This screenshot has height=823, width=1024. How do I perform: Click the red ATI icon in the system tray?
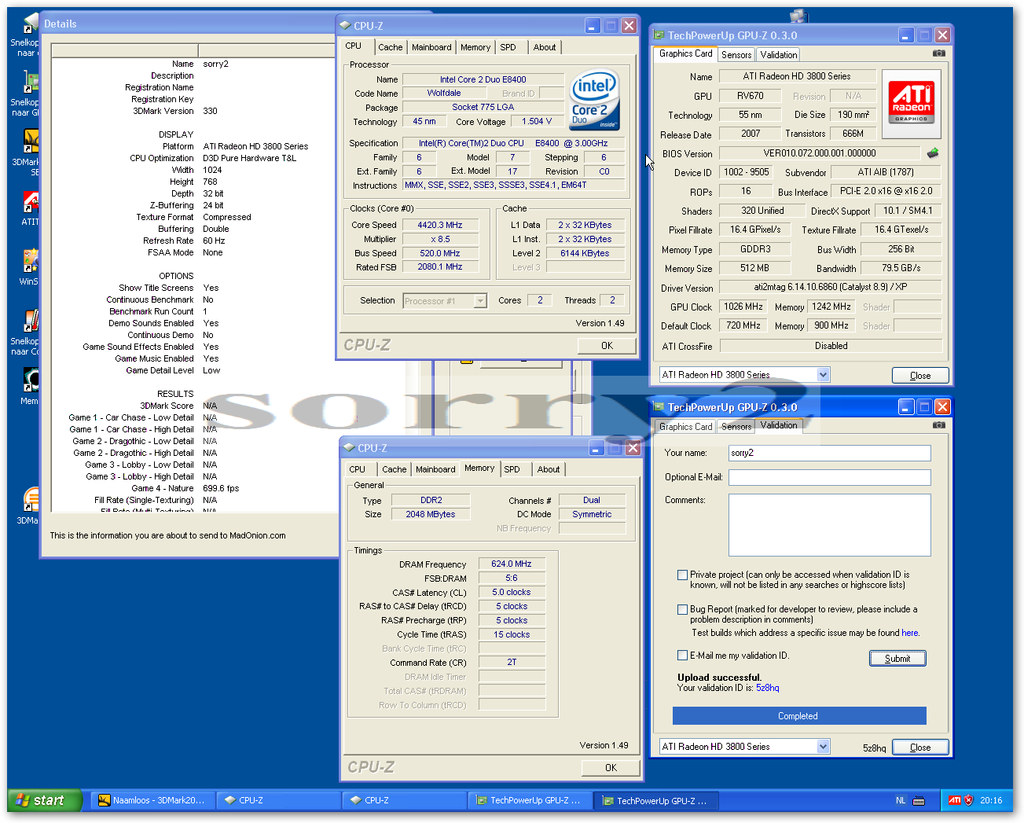954,800
